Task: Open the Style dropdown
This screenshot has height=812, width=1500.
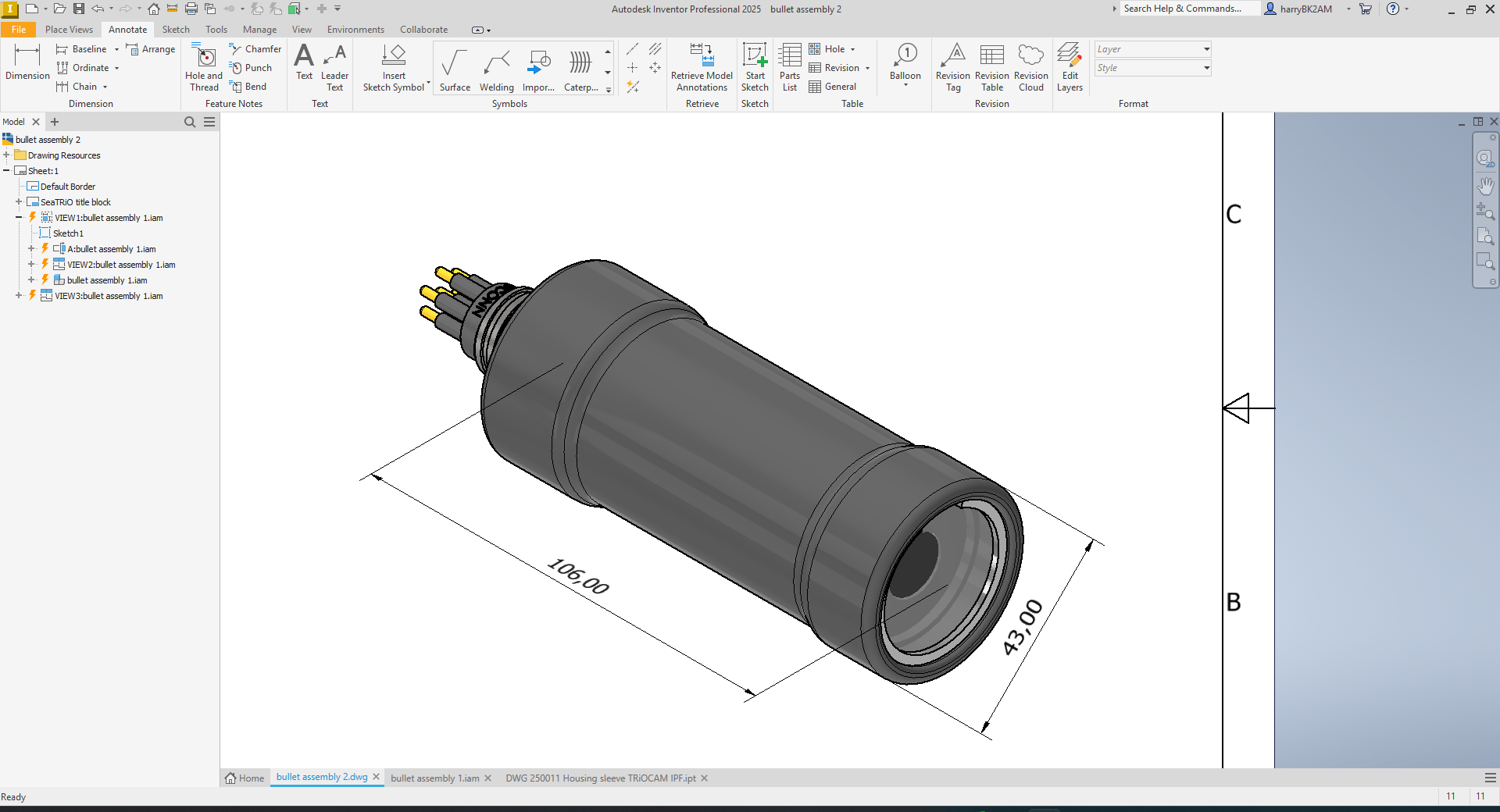Action: pyautogui.click(x=1152, y=68)
